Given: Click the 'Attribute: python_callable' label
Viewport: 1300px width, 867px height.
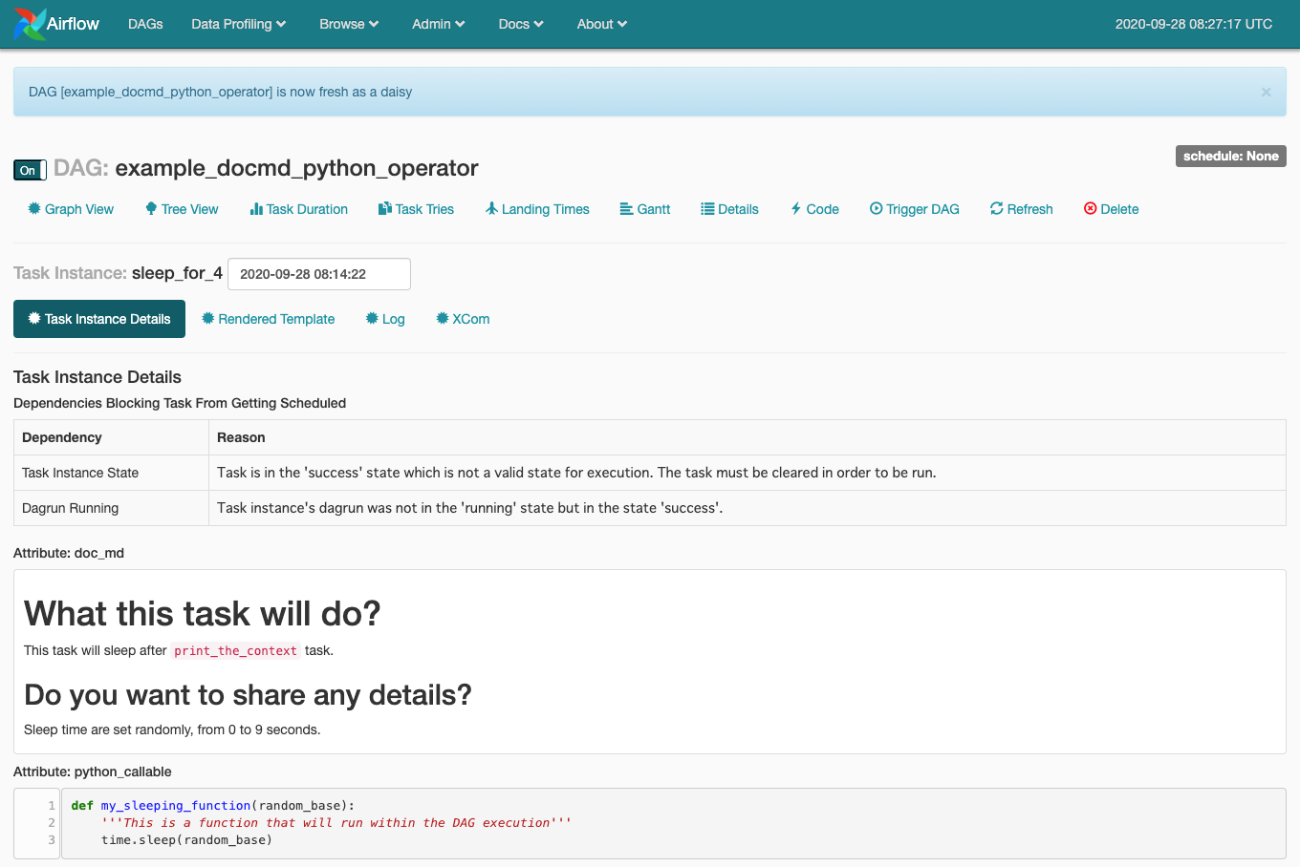Looking at the screenshot, I should point(92,772).
